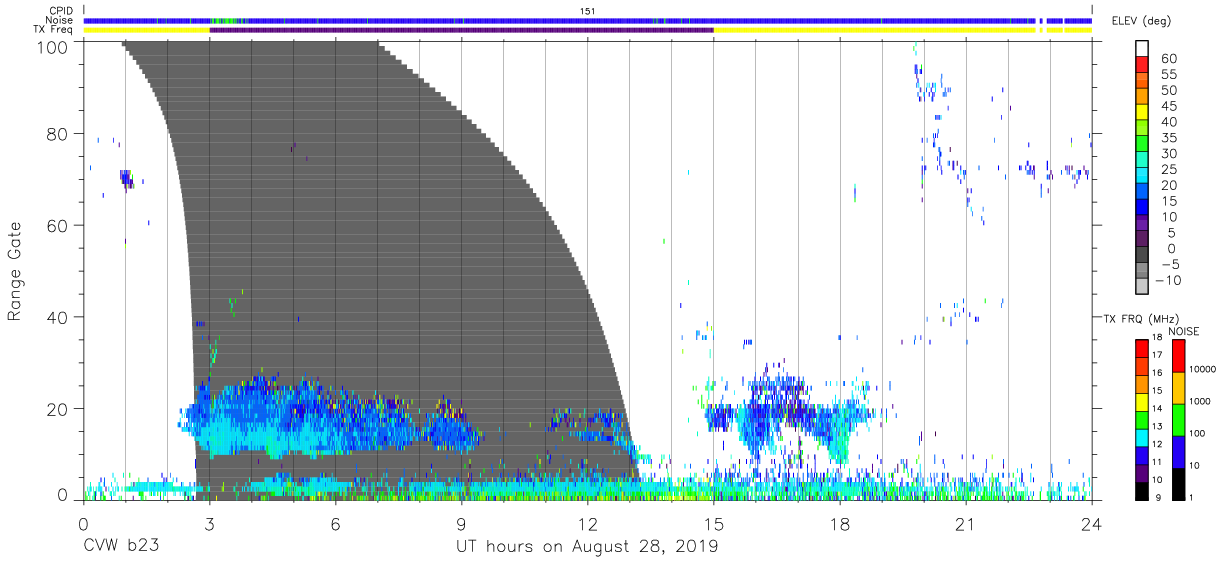
Task: Click the green NOISE colorbar segment above 100
Action: [1178, 418]
